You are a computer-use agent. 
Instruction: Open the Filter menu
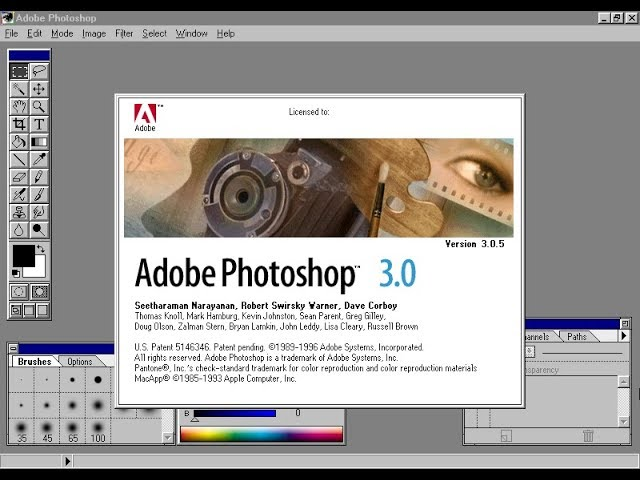click(124, 33)
